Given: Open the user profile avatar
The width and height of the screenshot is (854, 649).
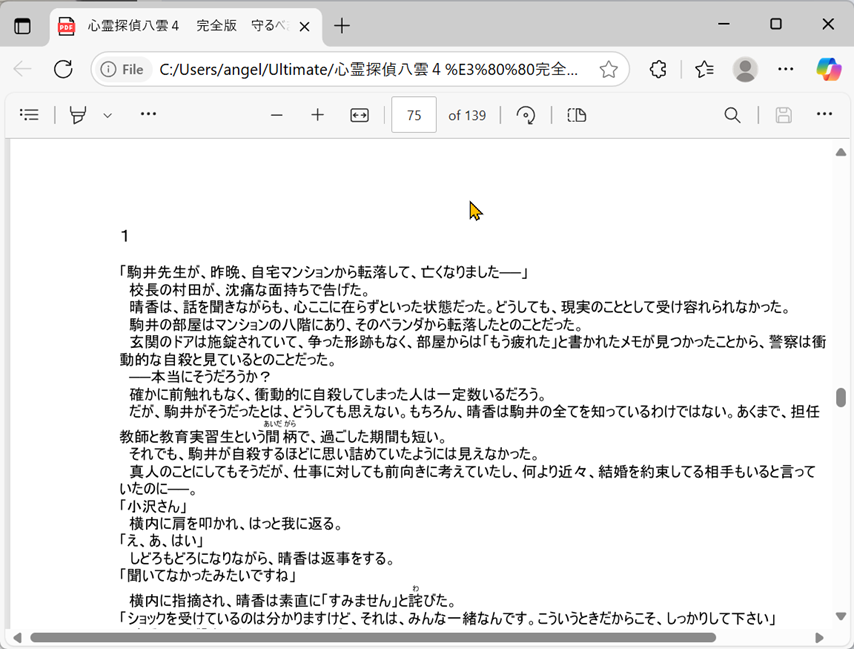Looking at the screenshot, I should click(745, 69).
